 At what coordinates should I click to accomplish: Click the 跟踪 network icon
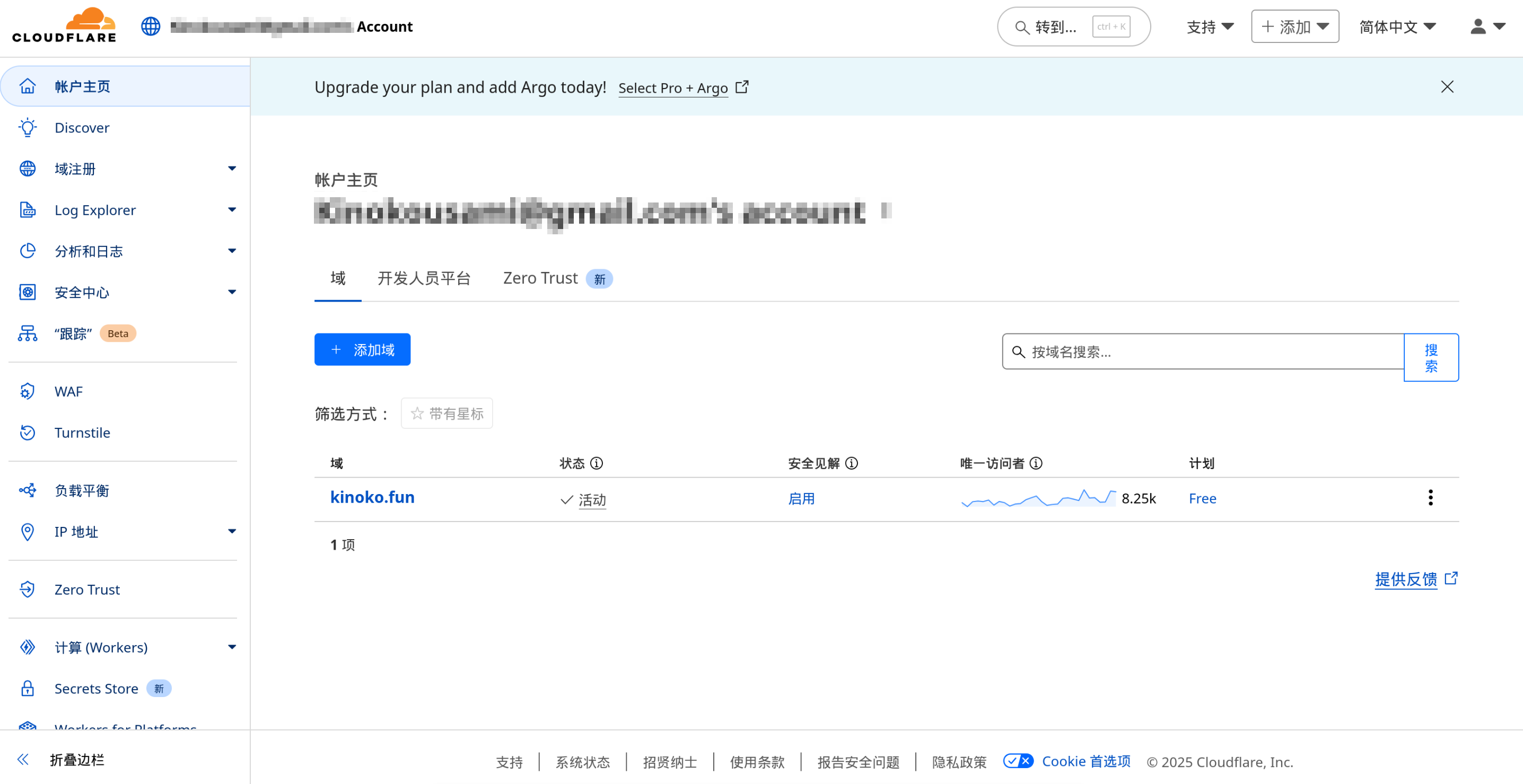tap(27, 334)
